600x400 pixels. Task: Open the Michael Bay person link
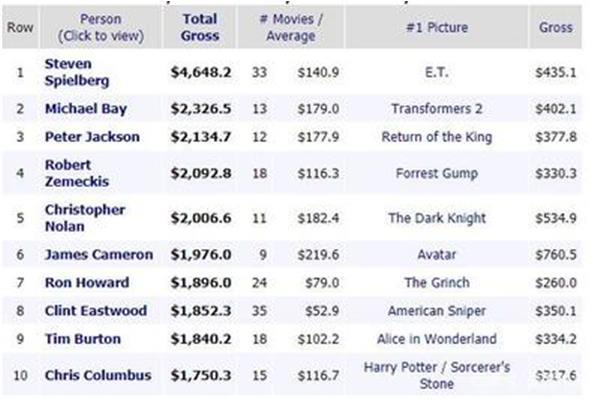(86, 109)
